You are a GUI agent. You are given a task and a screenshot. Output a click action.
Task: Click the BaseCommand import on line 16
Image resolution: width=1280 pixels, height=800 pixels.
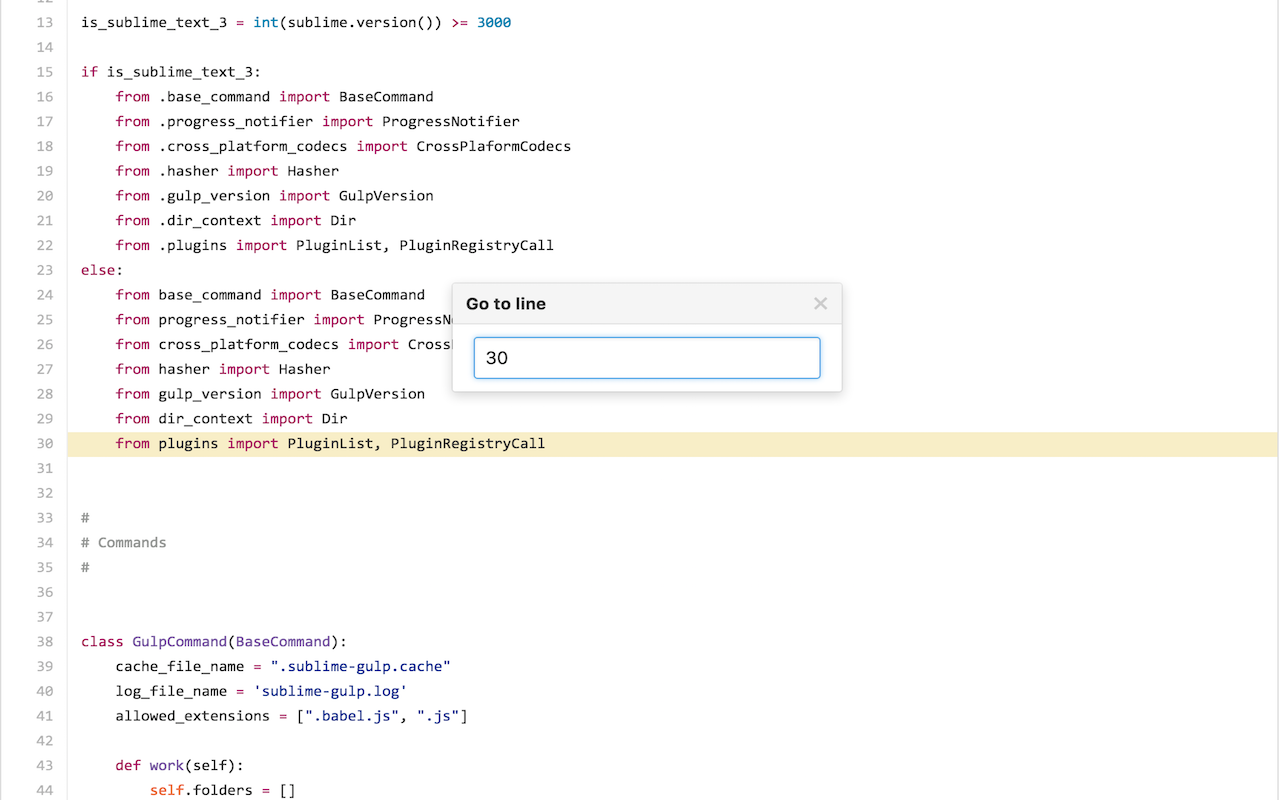coord(386,96)
